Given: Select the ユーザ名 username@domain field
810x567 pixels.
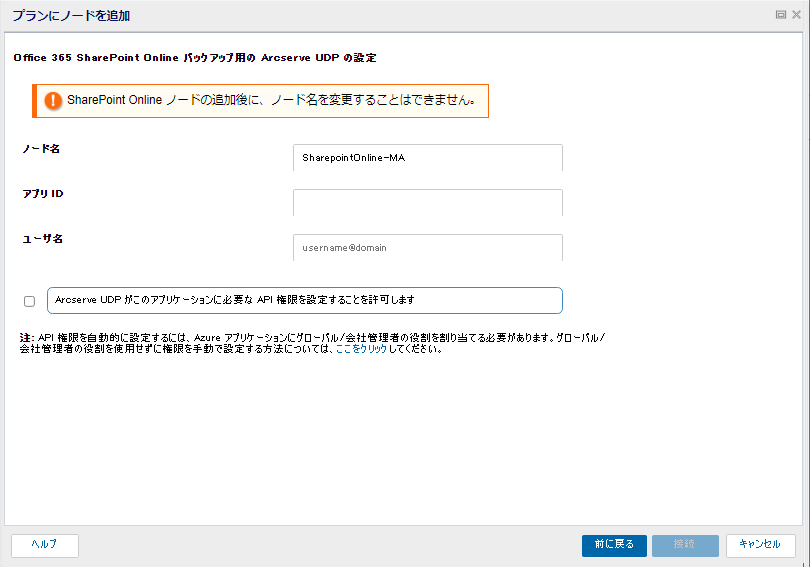Looking at the screenshot, I should (x=428, y=247).
